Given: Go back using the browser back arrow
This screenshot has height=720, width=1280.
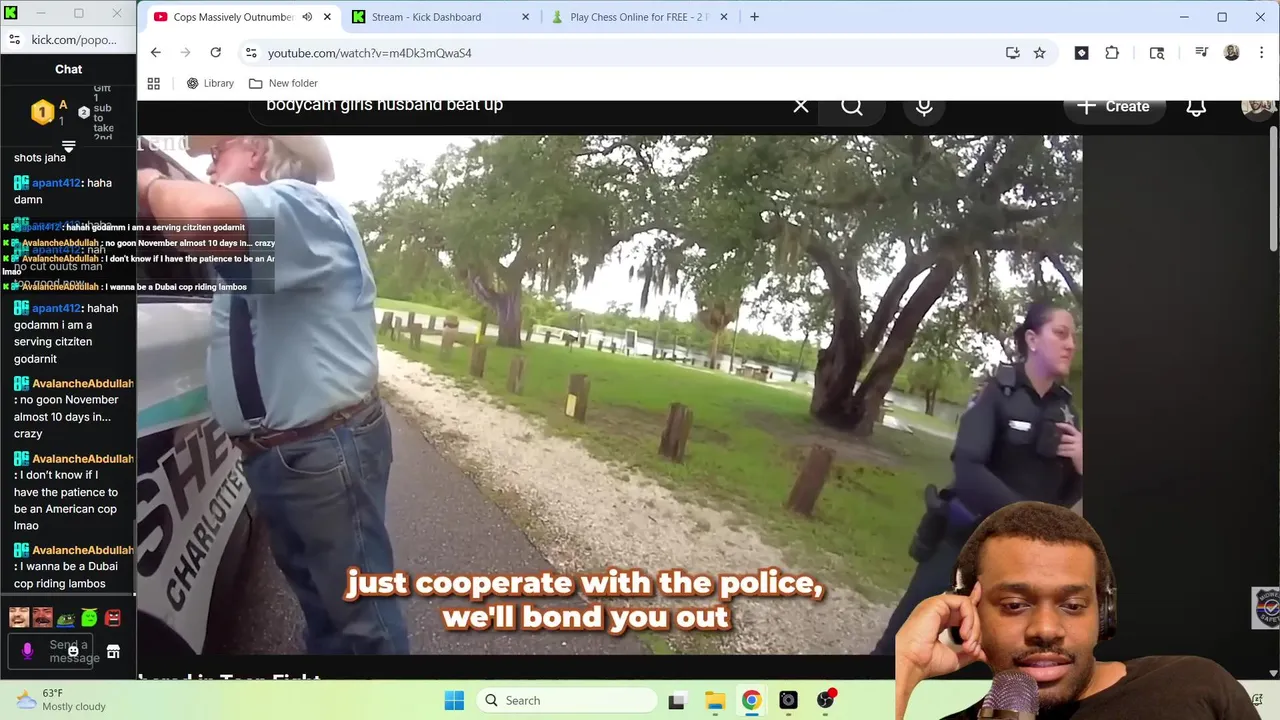Looking at the screenshot, I should click(x=155, y=53).
